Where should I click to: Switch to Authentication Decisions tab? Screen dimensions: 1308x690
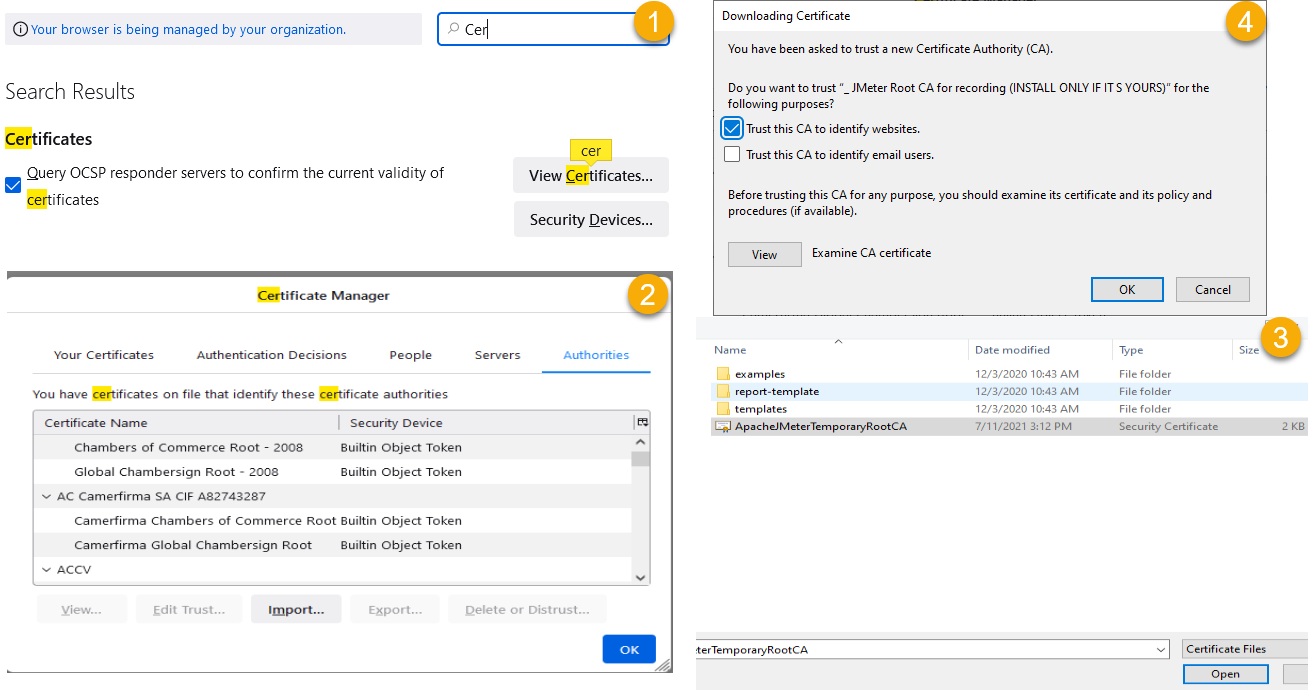click(272, 355)
